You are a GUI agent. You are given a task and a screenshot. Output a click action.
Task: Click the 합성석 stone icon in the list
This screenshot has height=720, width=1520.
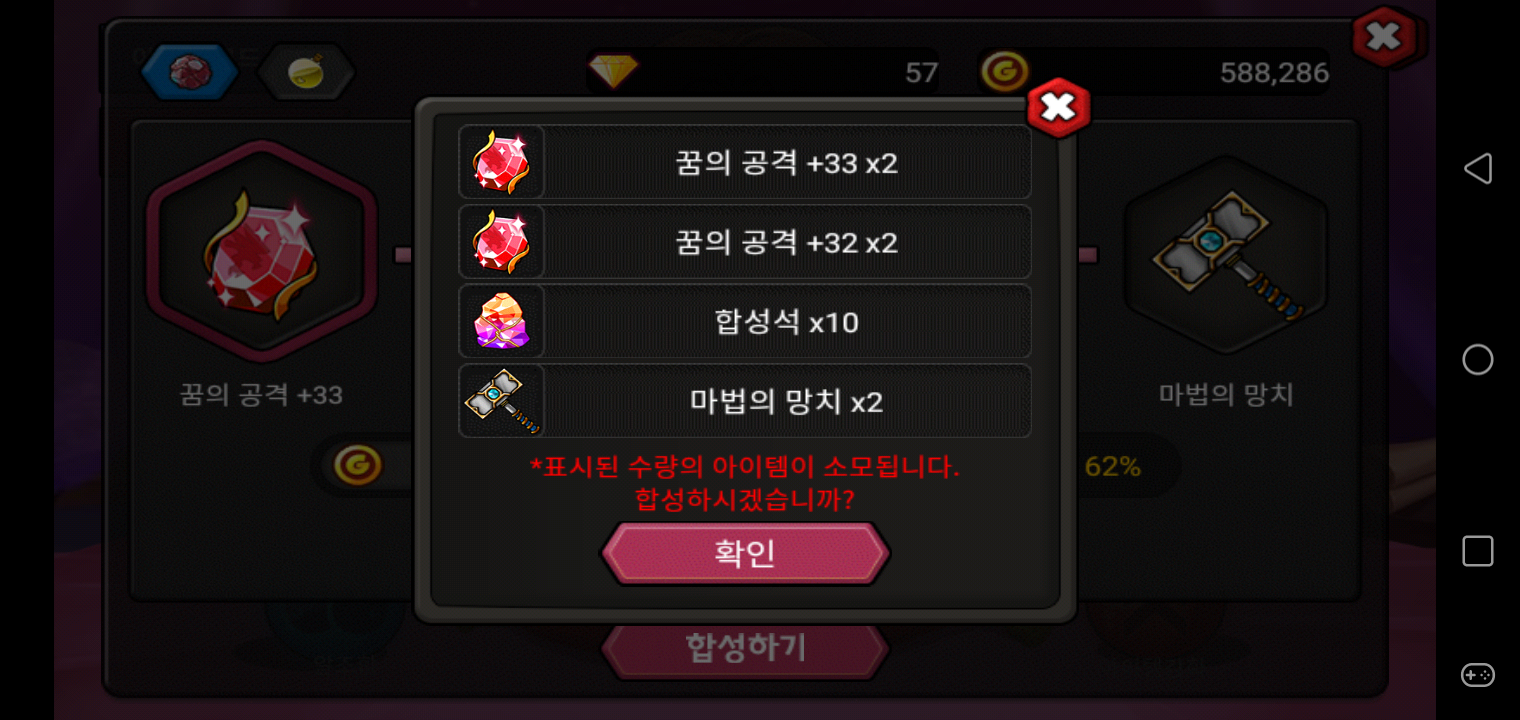coord(501,321)
